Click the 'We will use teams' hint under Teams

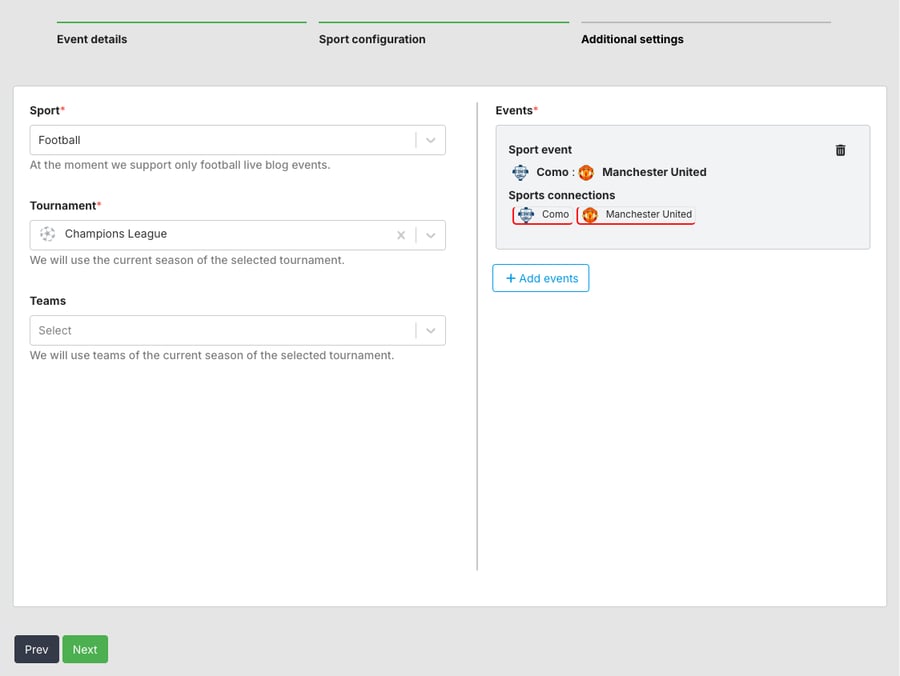pos(212,356)
